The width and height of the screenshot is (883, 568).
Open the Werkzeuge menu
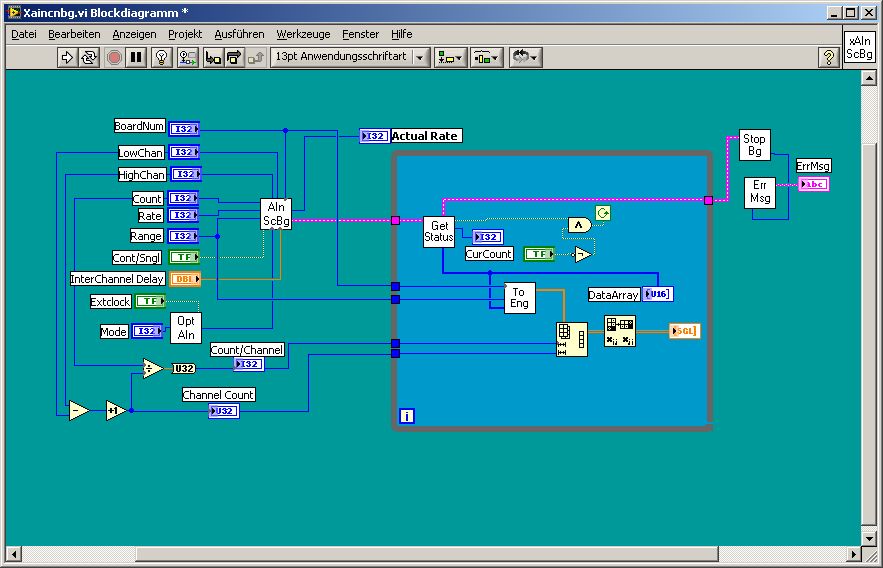click(x=303, y=34)
